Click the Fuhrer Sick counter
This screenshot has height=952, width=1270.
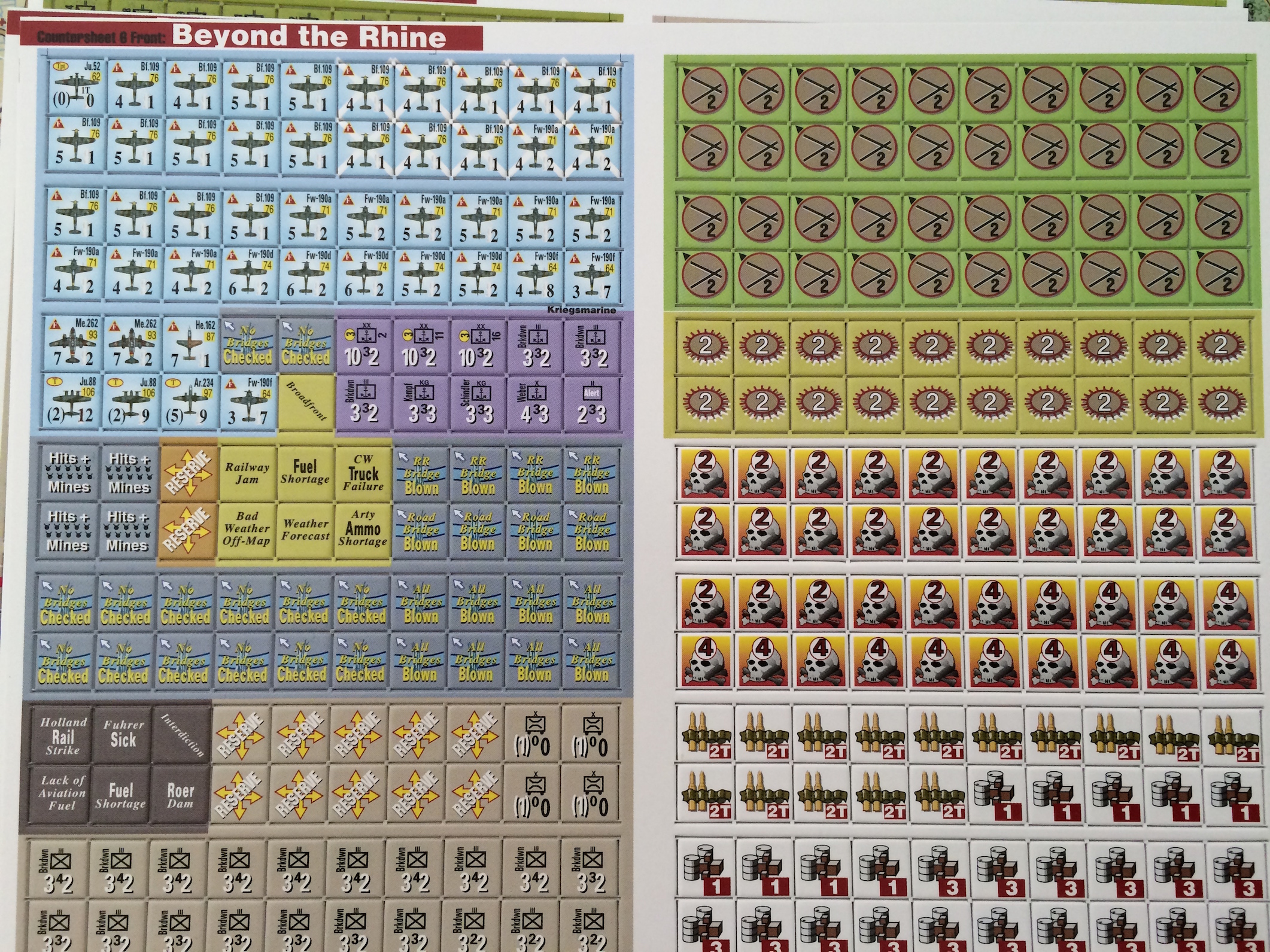click(123, 735)
